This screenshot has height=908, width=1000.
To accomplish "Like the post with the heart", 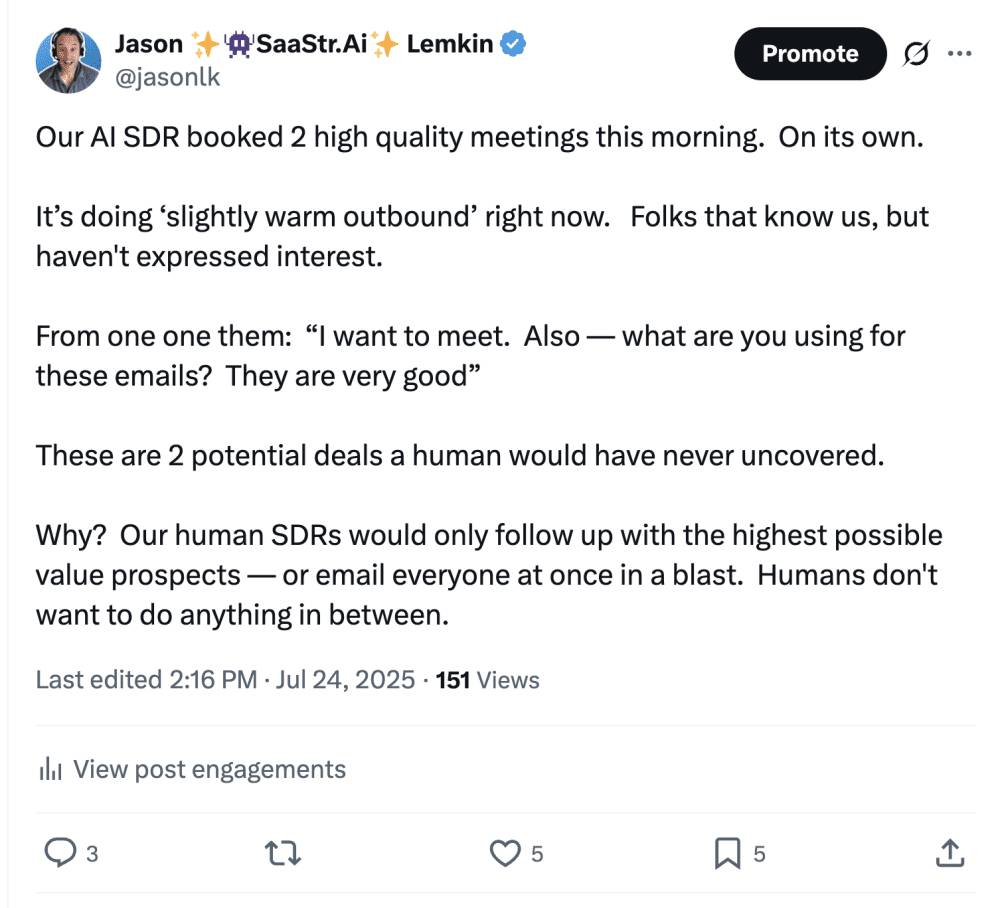I will point(505,853).
